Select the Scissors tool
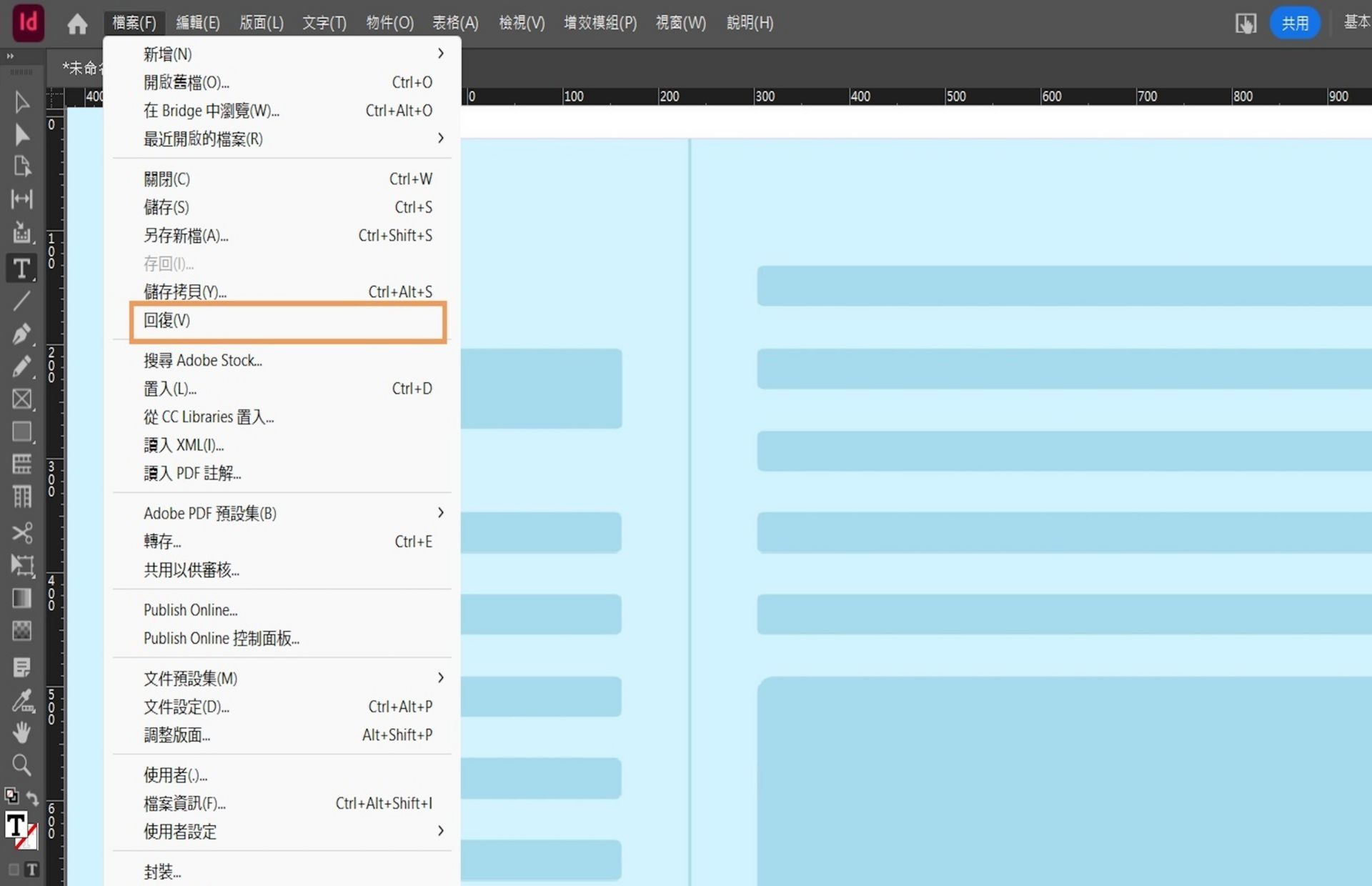Viewport: 1372px width, 886px height. tap(21, 532)
